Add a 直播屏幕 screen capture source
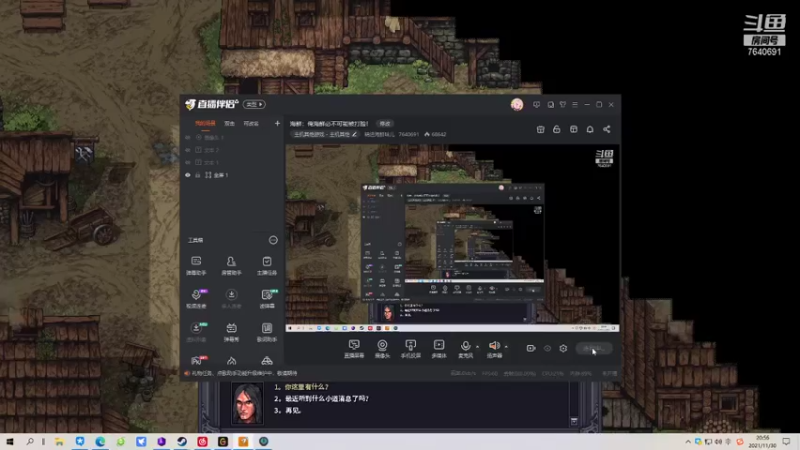800x450 pixels. (x=354, y=349)
